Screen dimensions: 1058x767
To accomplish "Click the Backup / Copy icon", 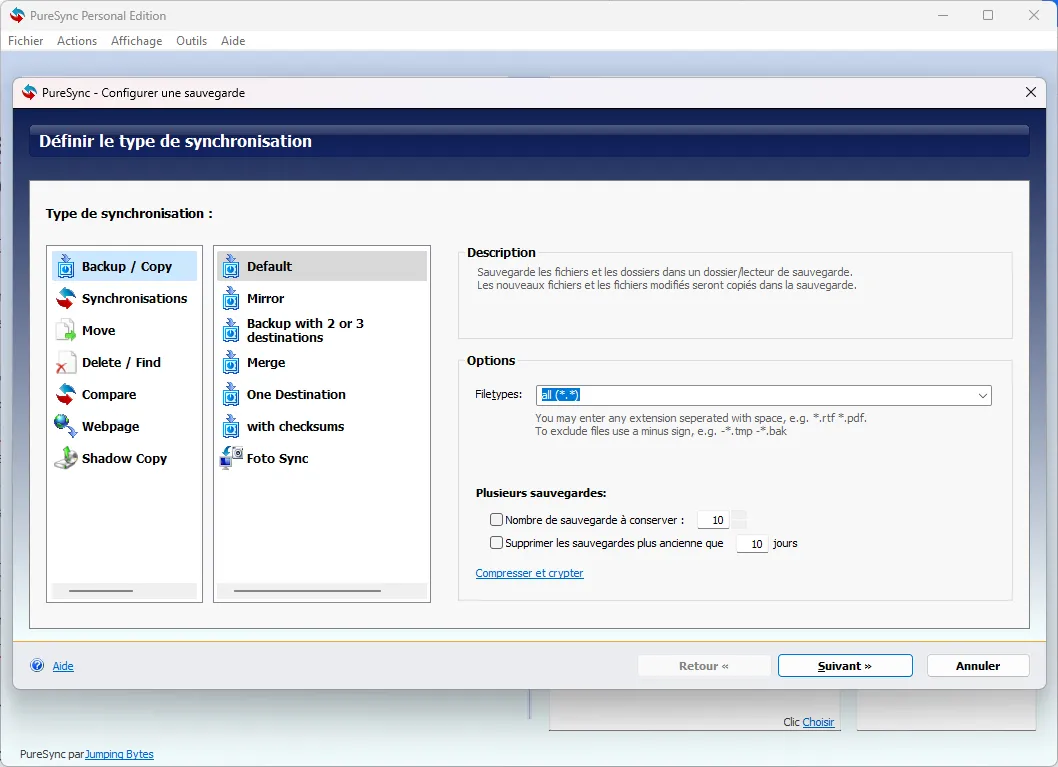I will [65, 266].
